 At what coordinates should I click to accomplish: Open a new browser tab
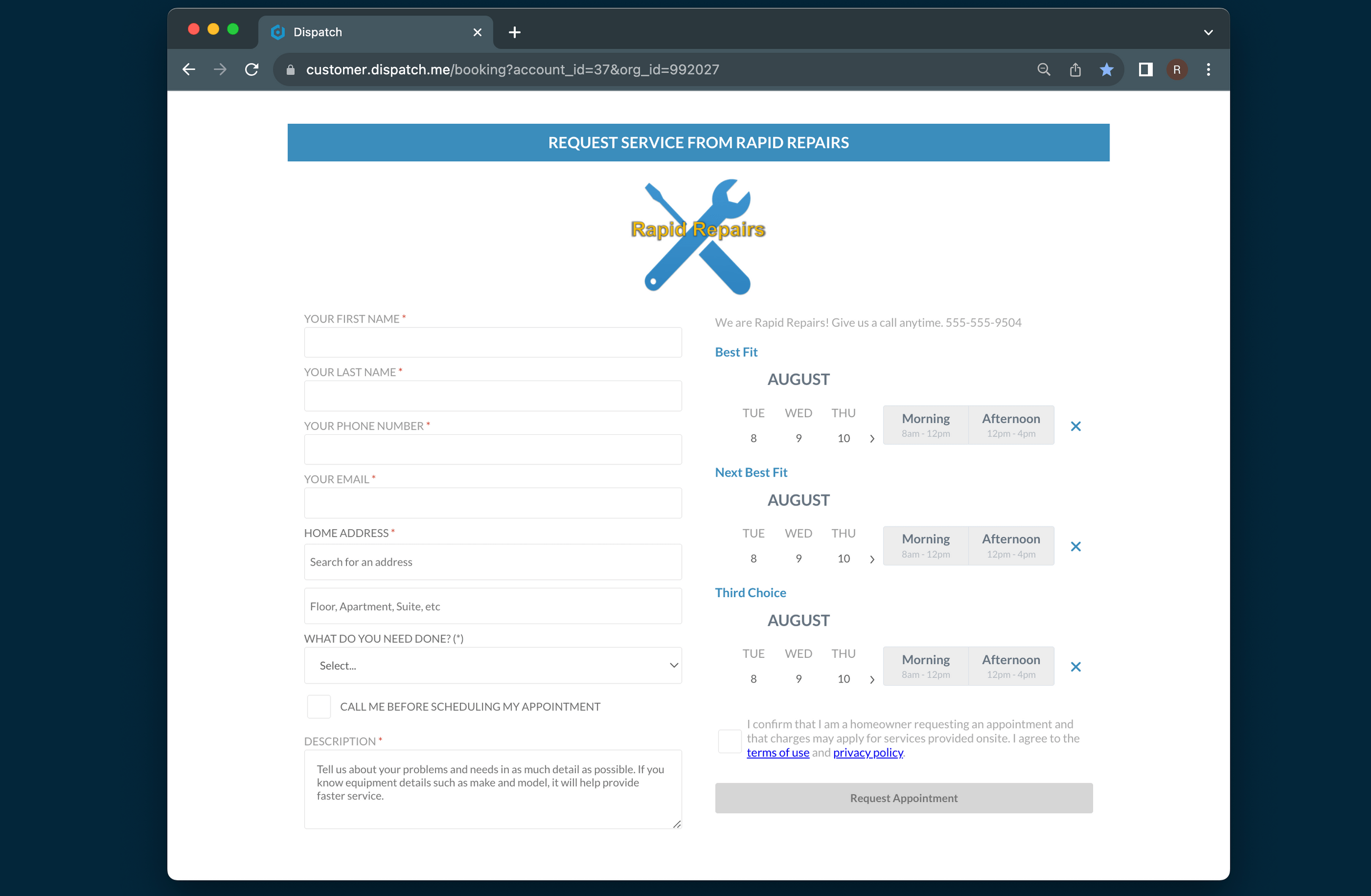tap(515, 32)
